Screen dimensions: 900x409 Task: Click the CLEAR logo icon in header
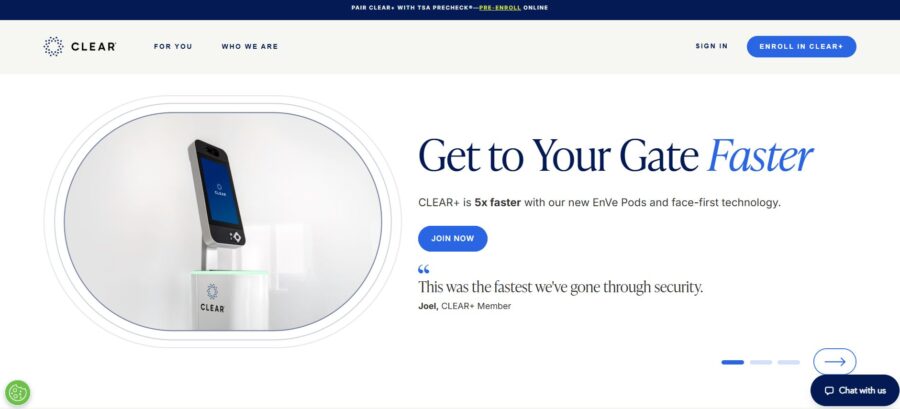tap(53, 46)
